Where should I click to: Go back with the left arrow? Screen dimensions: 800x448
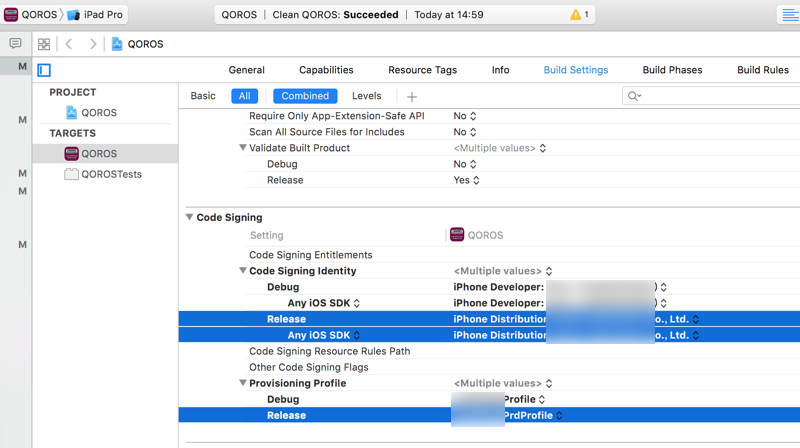69,44
